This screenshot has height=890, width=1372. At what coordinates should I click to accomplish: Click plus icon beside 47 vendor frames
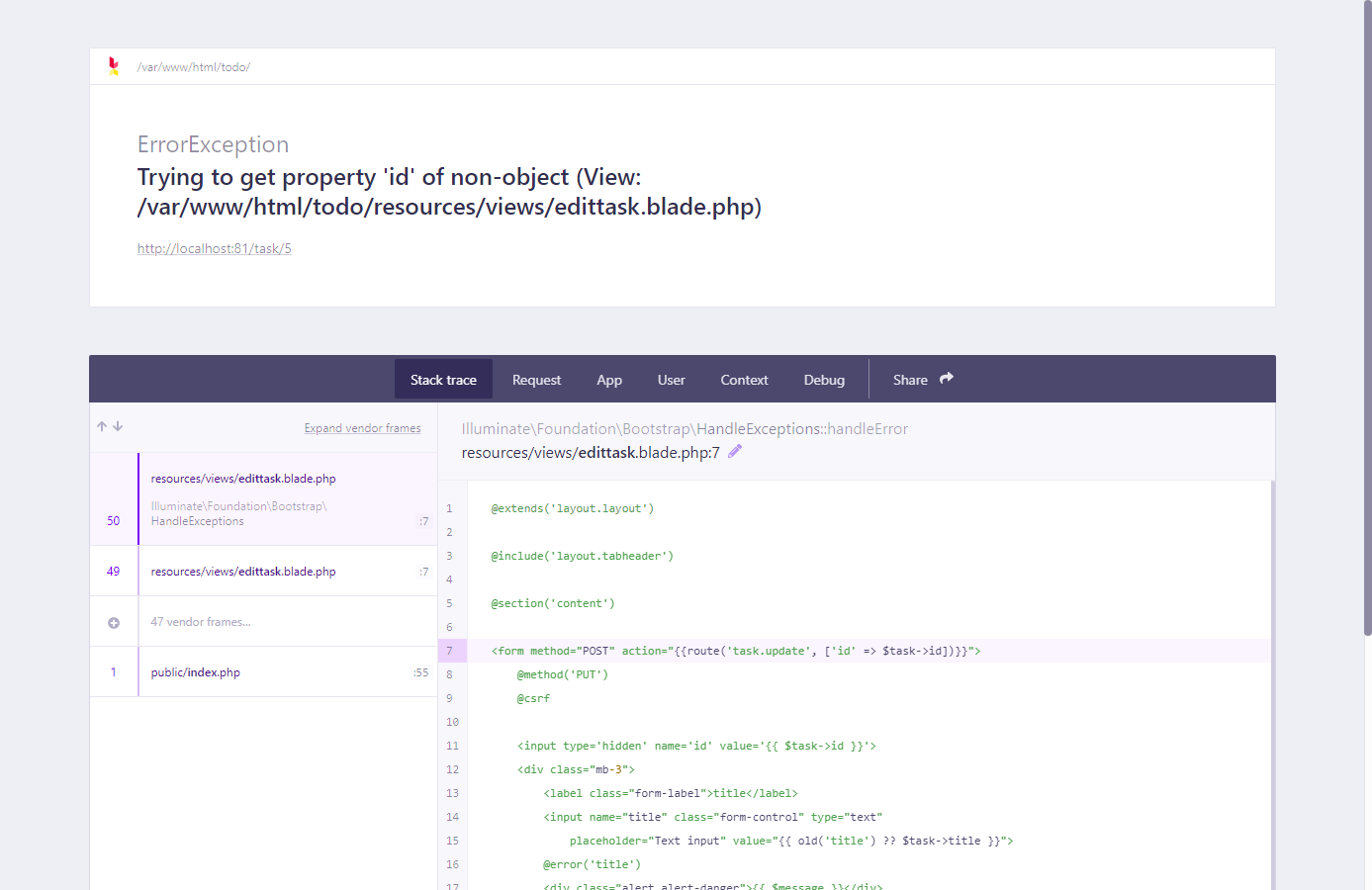click(114, 622)
